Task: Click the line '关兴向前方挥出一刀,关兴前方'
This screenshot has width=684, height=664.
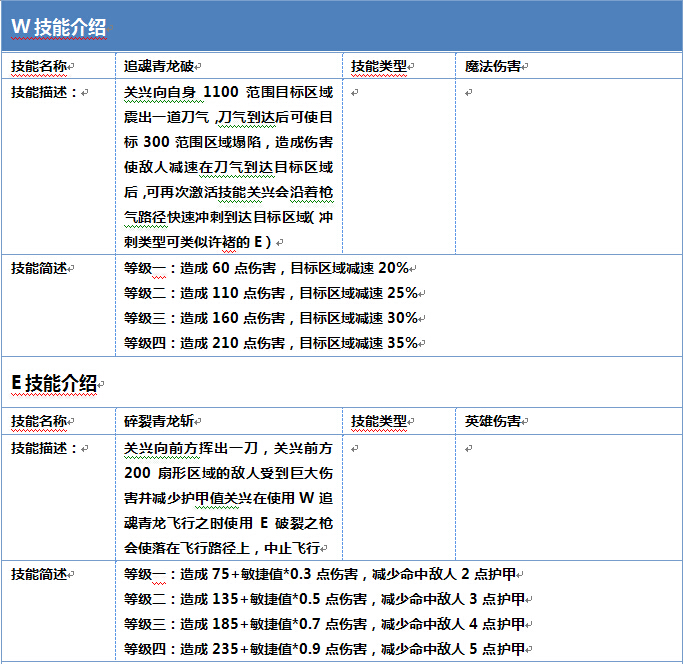Action: 229,448
